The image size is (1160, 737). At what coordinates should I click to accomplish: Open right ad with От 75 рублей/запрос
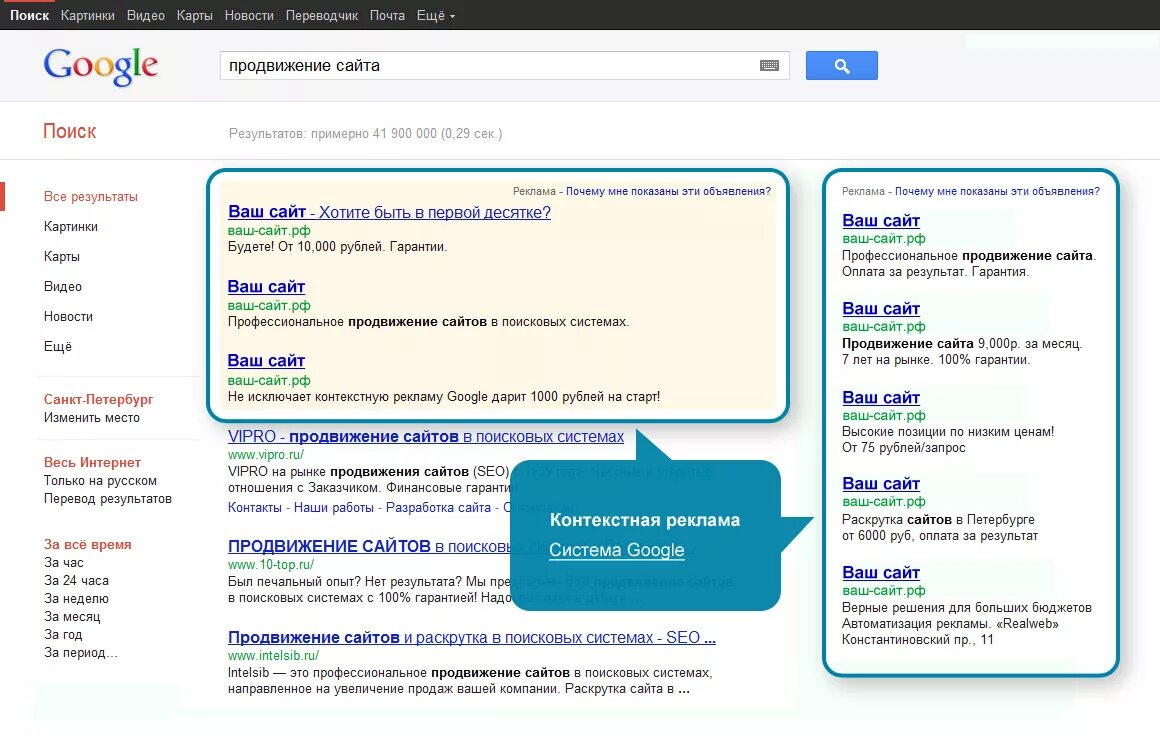(x=881, y=397)
